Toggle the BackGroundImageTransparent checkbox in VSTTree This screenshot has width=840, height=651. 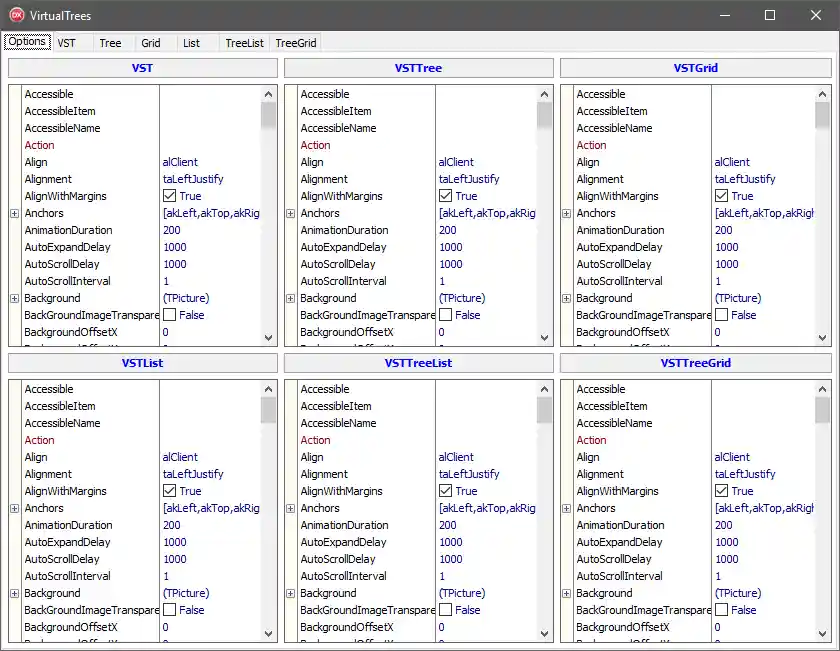443,315
